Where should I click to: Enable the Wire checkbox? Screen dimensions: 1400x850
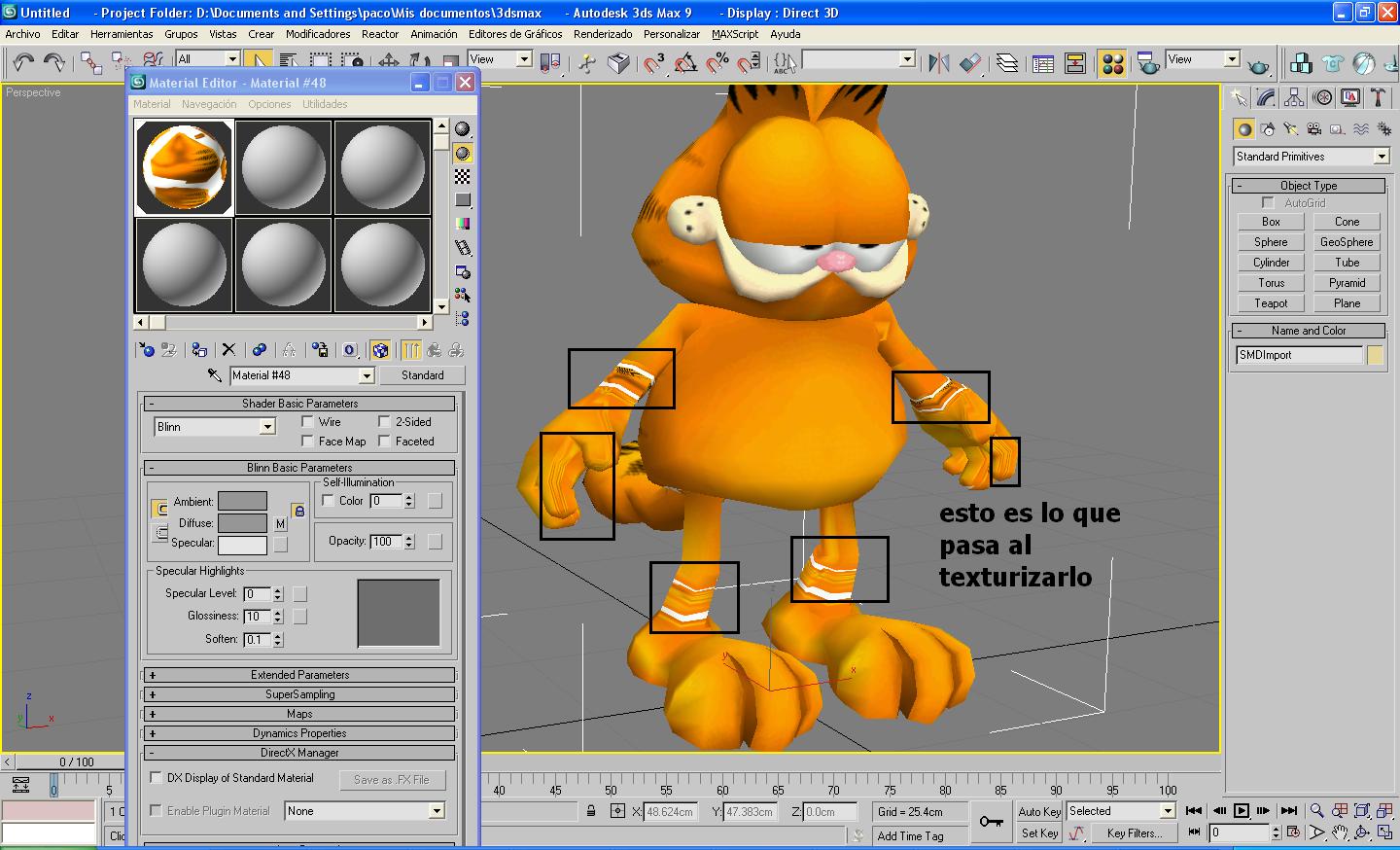tap(307, 422)
